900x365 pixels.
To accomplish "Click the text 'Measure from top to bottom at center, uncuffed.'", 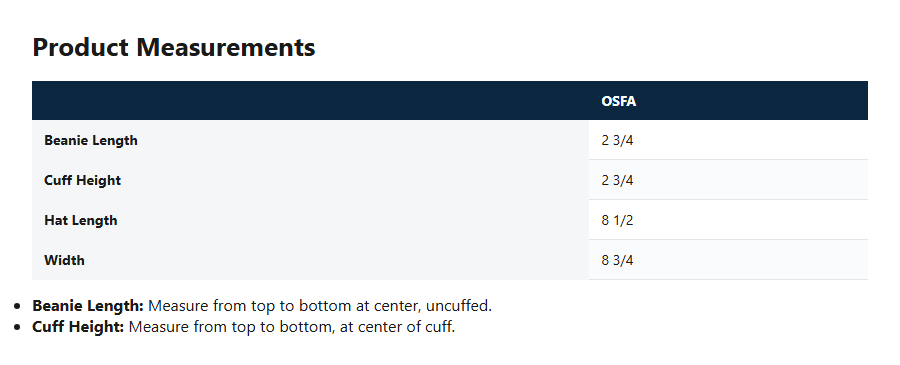I will (x=320, y=306).
